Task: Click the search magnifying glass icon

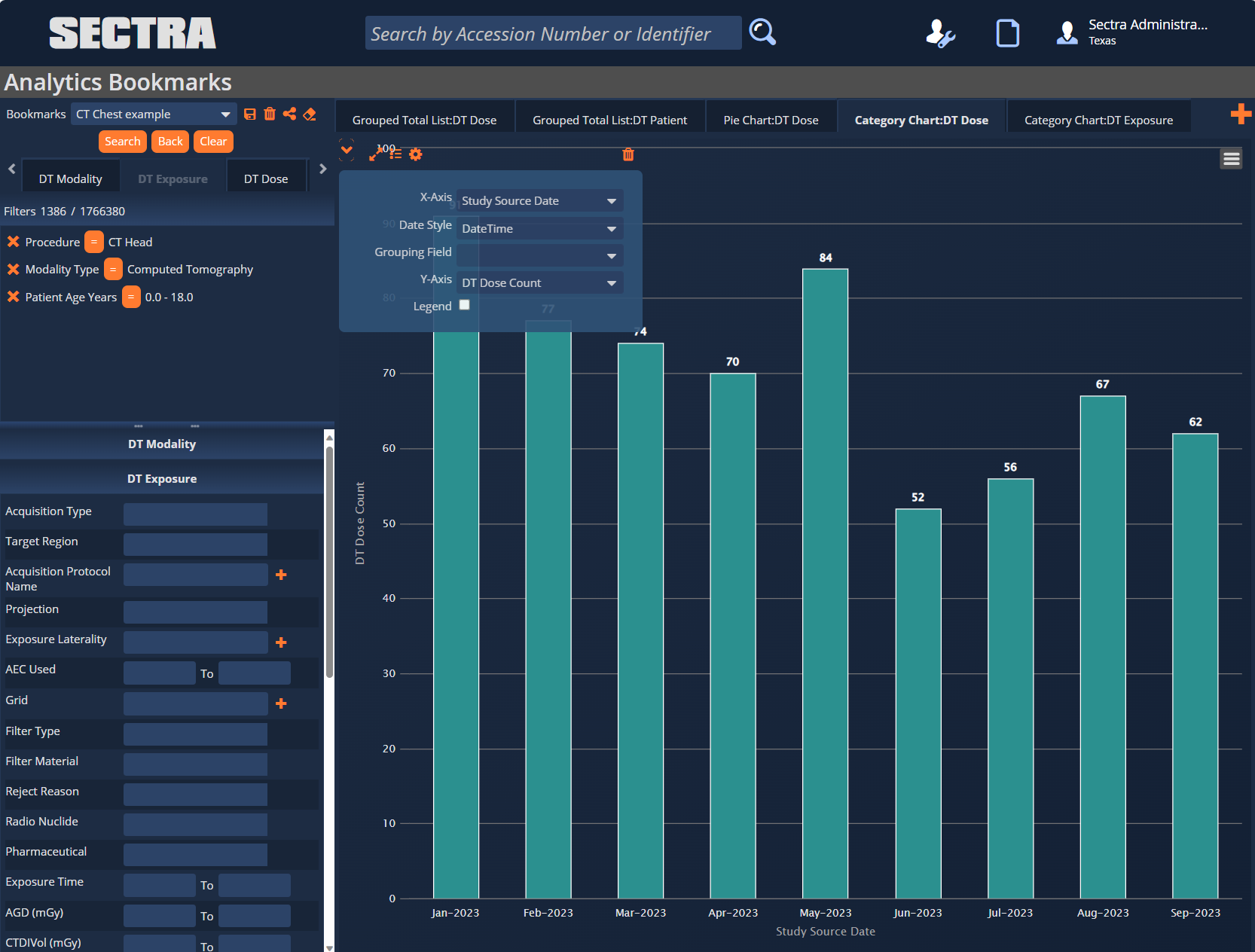Action: tap(762, 32)
